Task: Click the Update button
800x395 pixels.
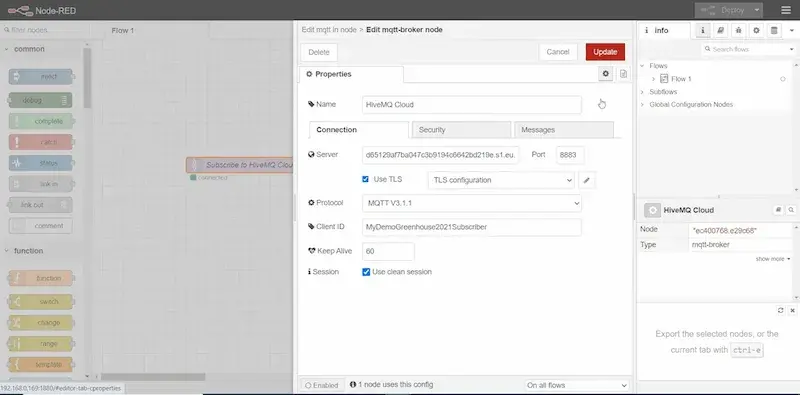Action: (605, 52)
